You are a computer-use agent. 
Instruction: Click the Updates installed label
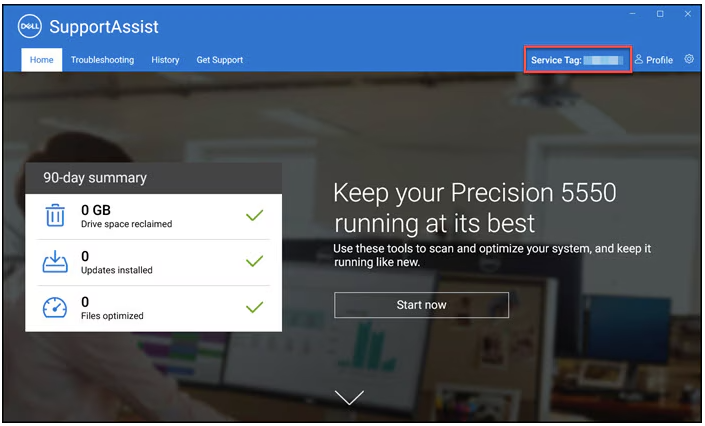(x=116, y=270)
